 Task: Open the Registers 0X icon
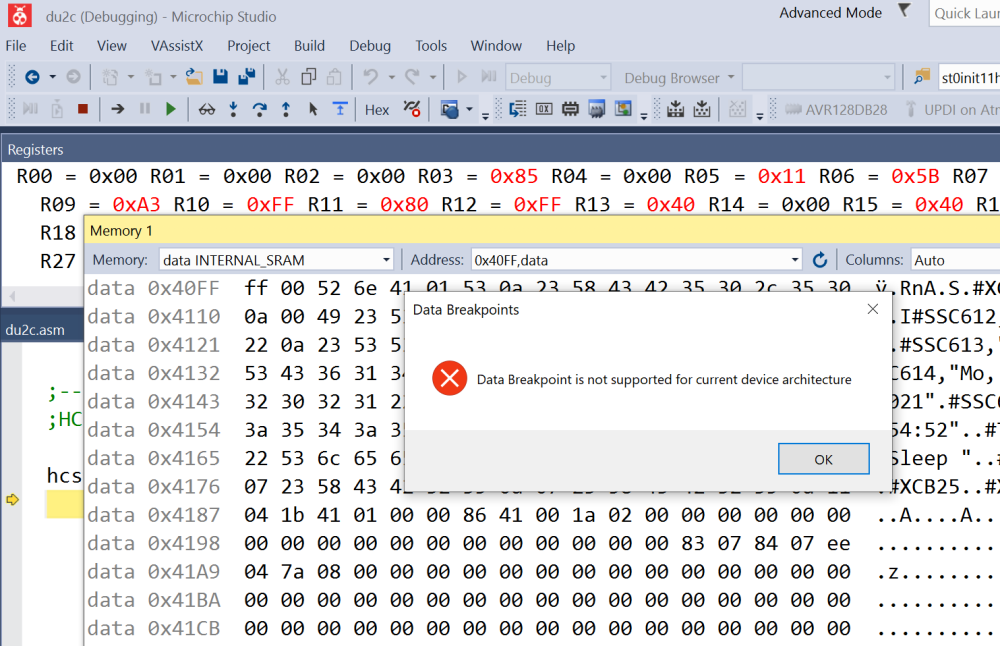tap(544, 109)
